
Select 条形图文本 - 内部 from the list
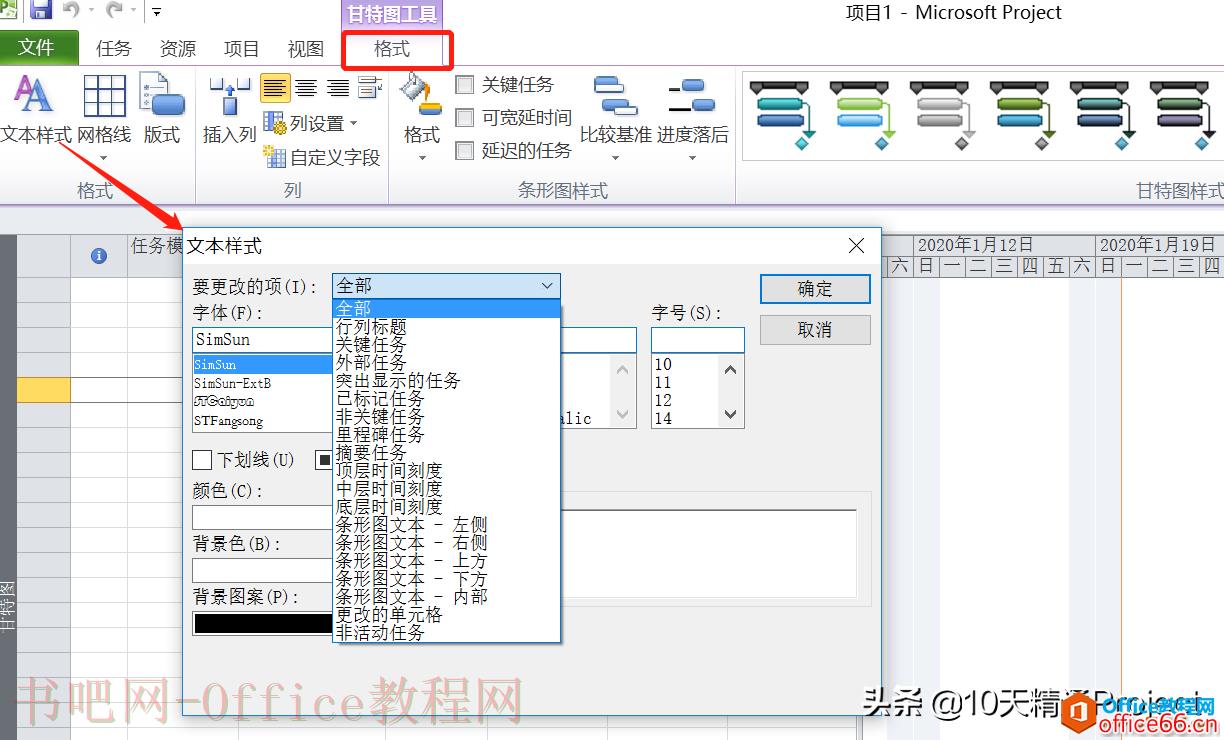tap(446, 597)
